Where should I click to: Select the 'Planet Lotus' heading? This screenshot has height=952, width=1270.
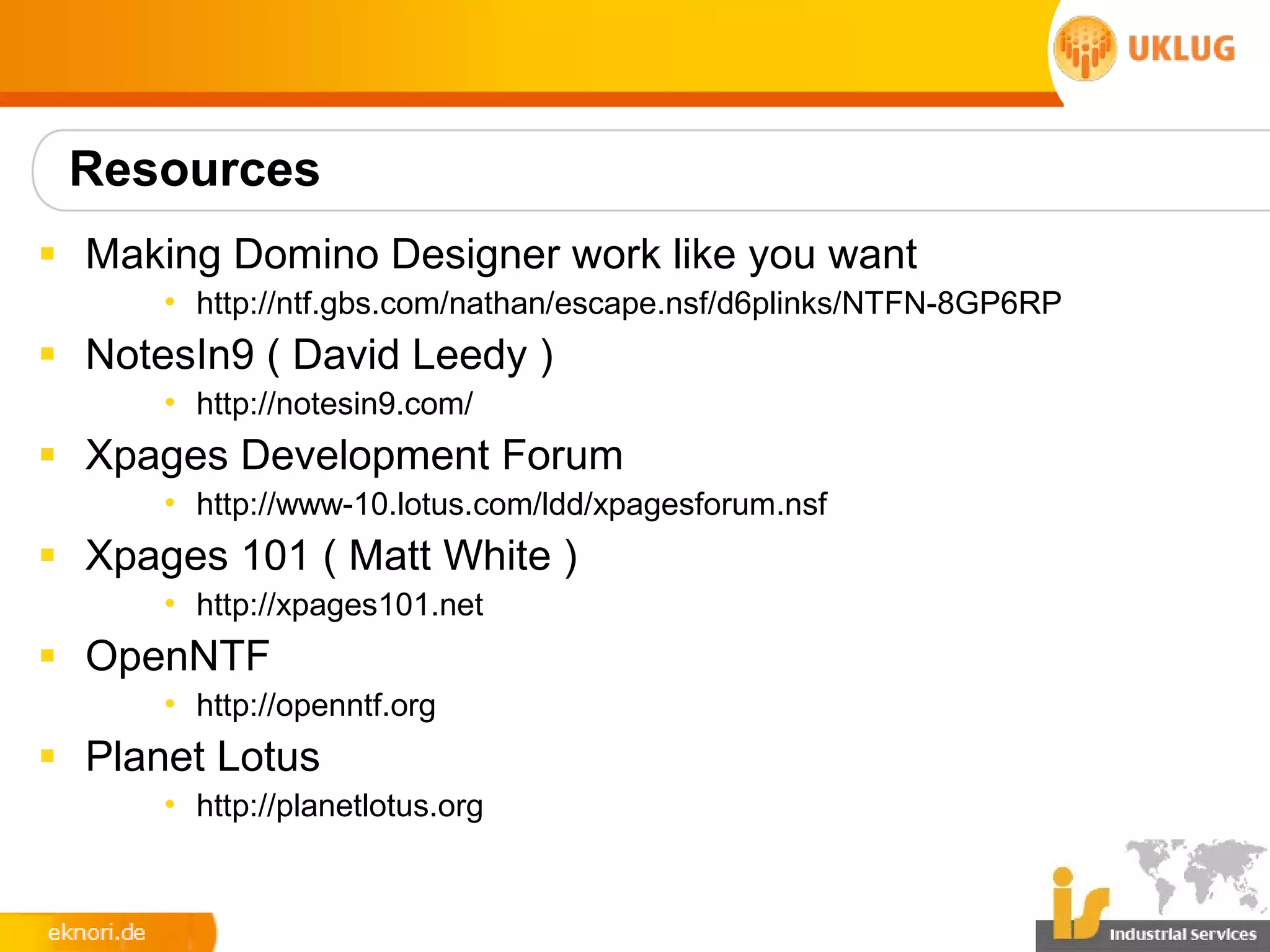(x=202, y=756)
